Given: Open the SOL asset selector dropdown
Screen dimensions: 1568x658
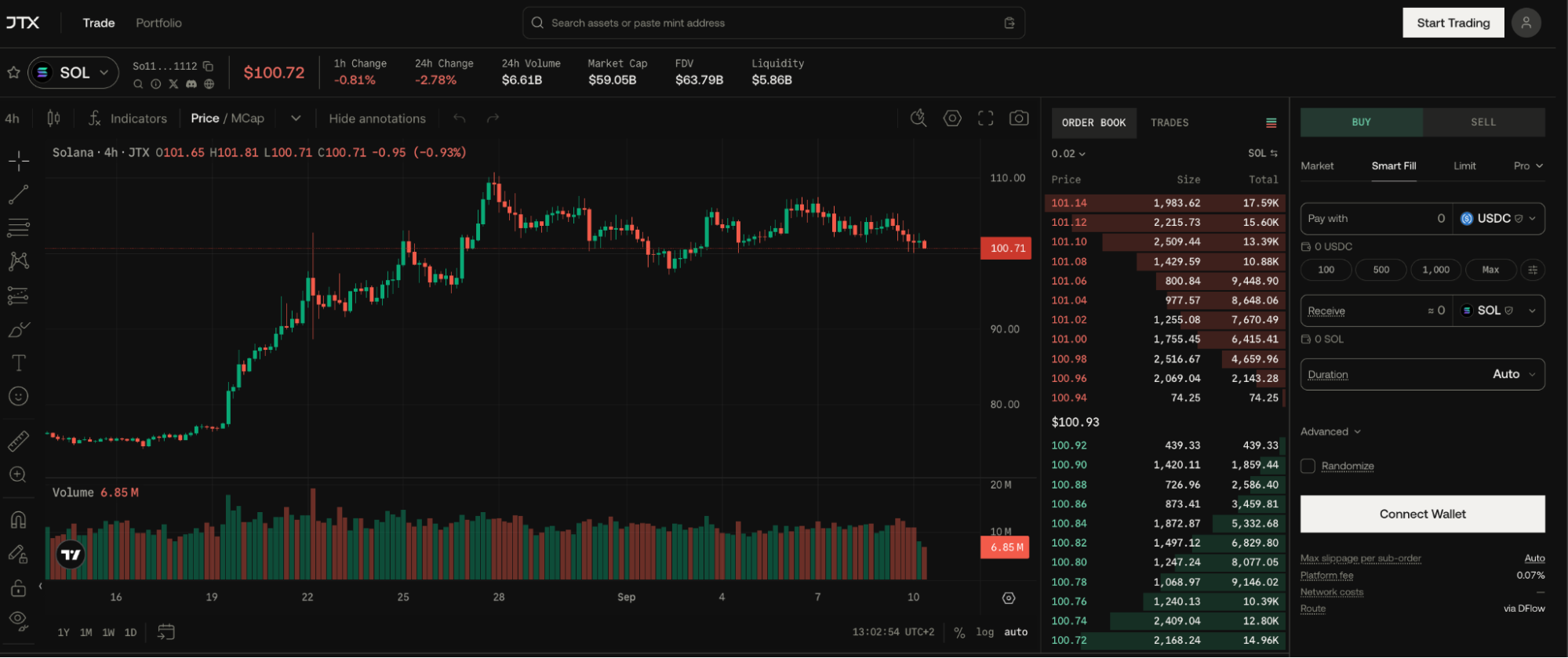Looking at the screenshot, I should (74, 73).
